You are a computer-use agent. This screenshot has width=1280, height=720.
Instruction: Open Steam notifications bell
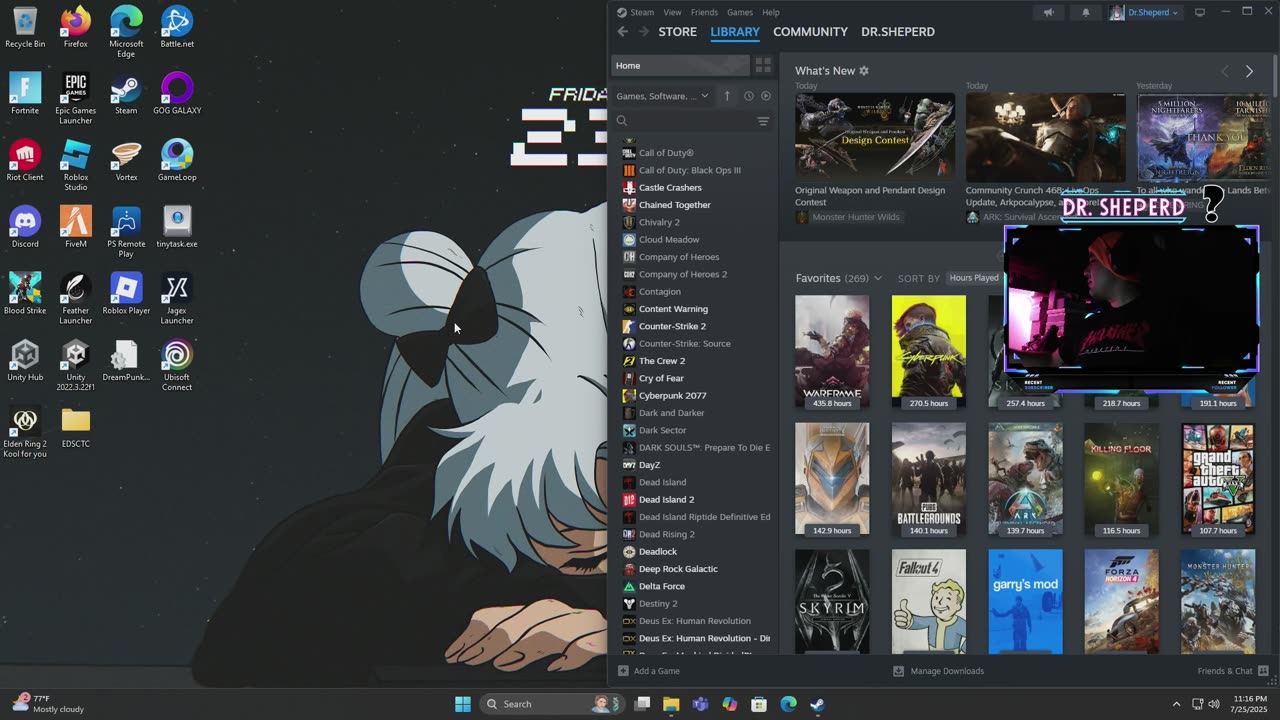coord(1086,12)
